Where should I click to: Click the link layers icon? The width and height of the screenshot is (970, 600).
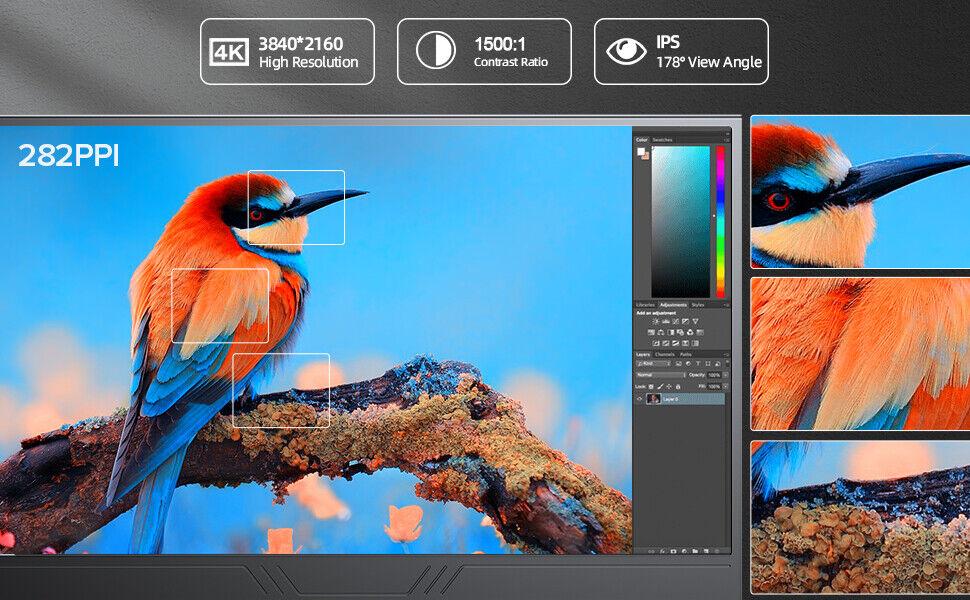tap(650, 551)
